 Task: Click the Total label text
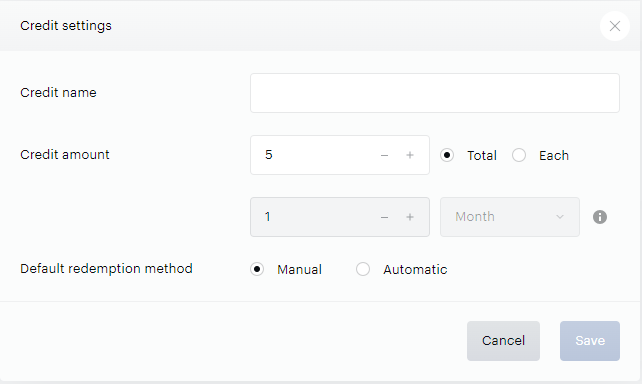[482, 156]
